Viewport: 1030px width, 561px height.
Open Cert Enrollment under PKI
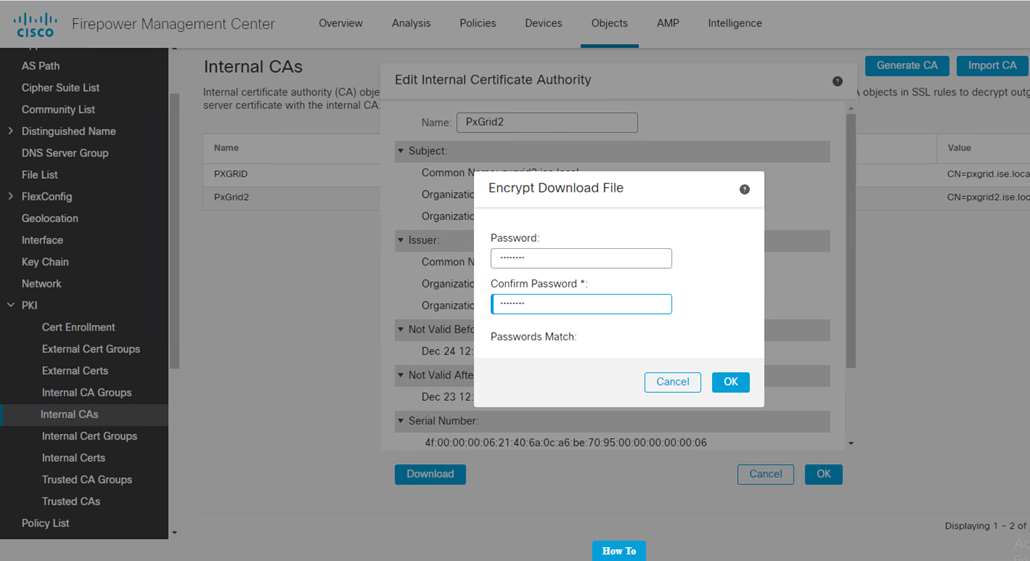tap(78, 327)
